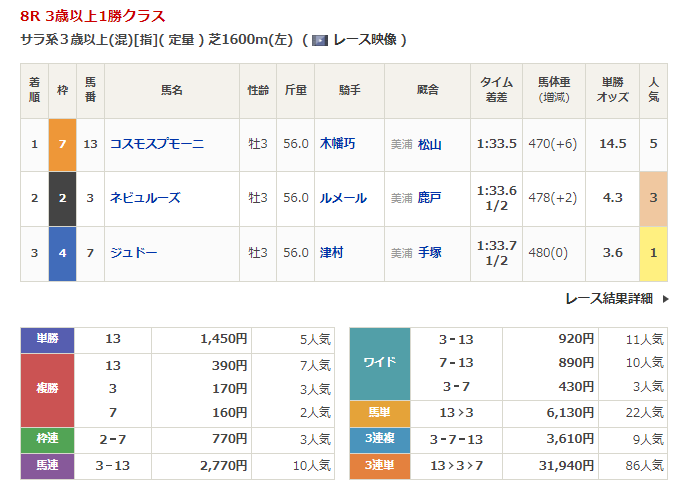
Task: Click the blue frame 4 badge
Action: point(62,253)
